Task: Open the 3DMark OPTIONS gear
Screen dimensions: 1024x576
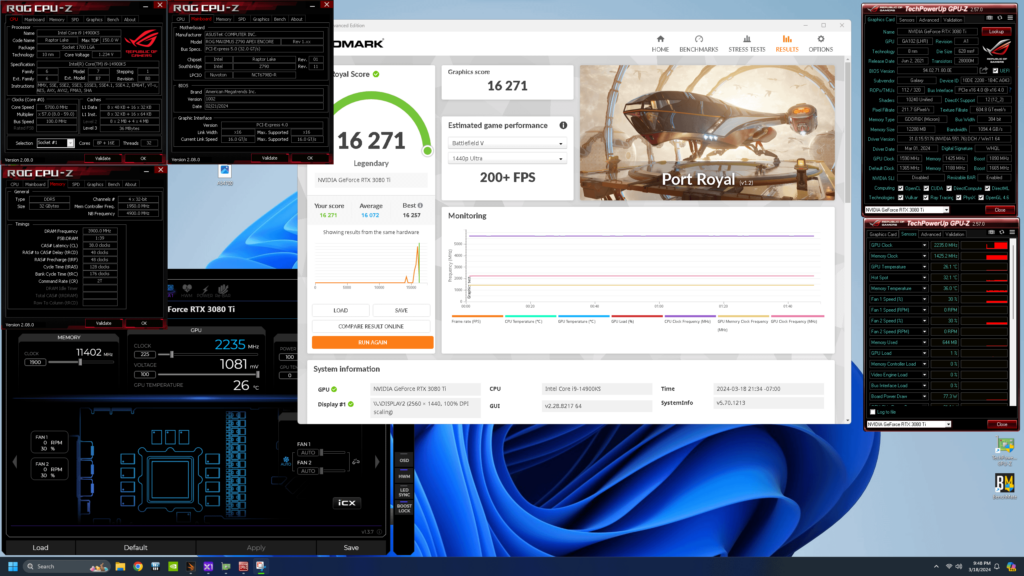Action: click(820, 44)
